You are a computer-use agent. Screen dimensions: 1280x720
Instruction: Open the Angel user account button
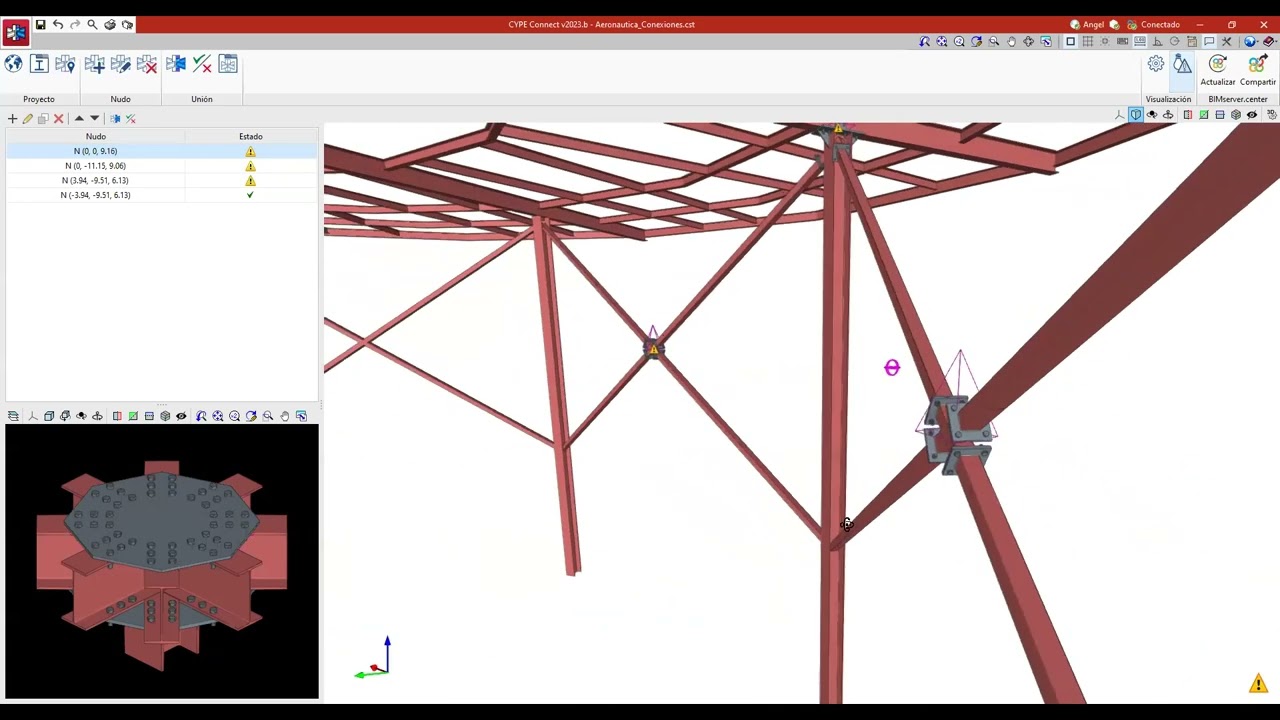pos(1087,24)
